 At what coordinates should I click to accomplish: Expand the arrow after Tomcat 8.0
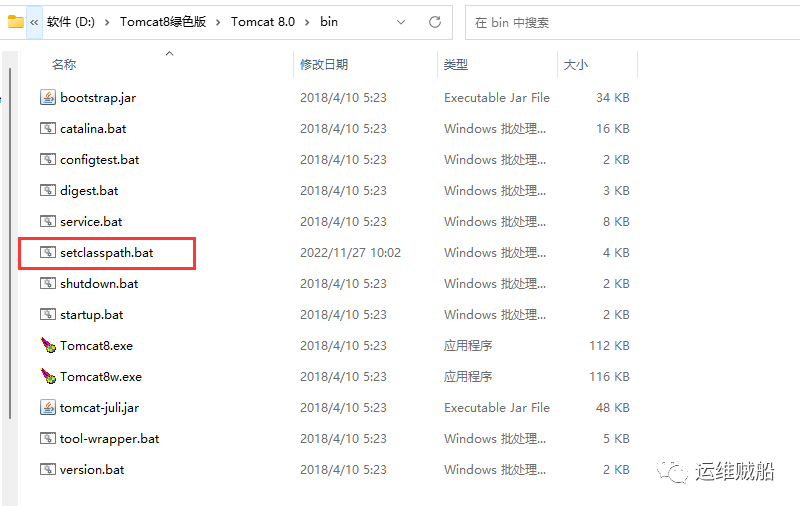click(x=307, y=22)
